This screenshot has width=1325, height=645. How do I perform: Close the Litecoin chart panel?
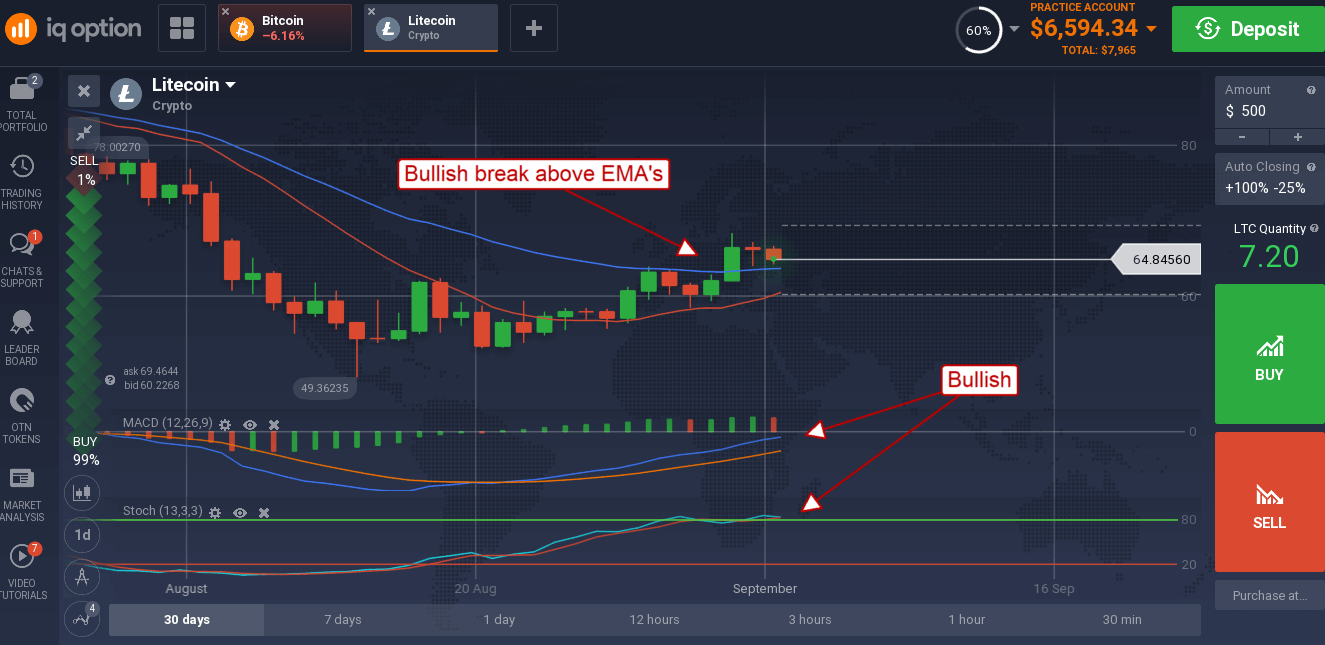(x=84, y=91)
